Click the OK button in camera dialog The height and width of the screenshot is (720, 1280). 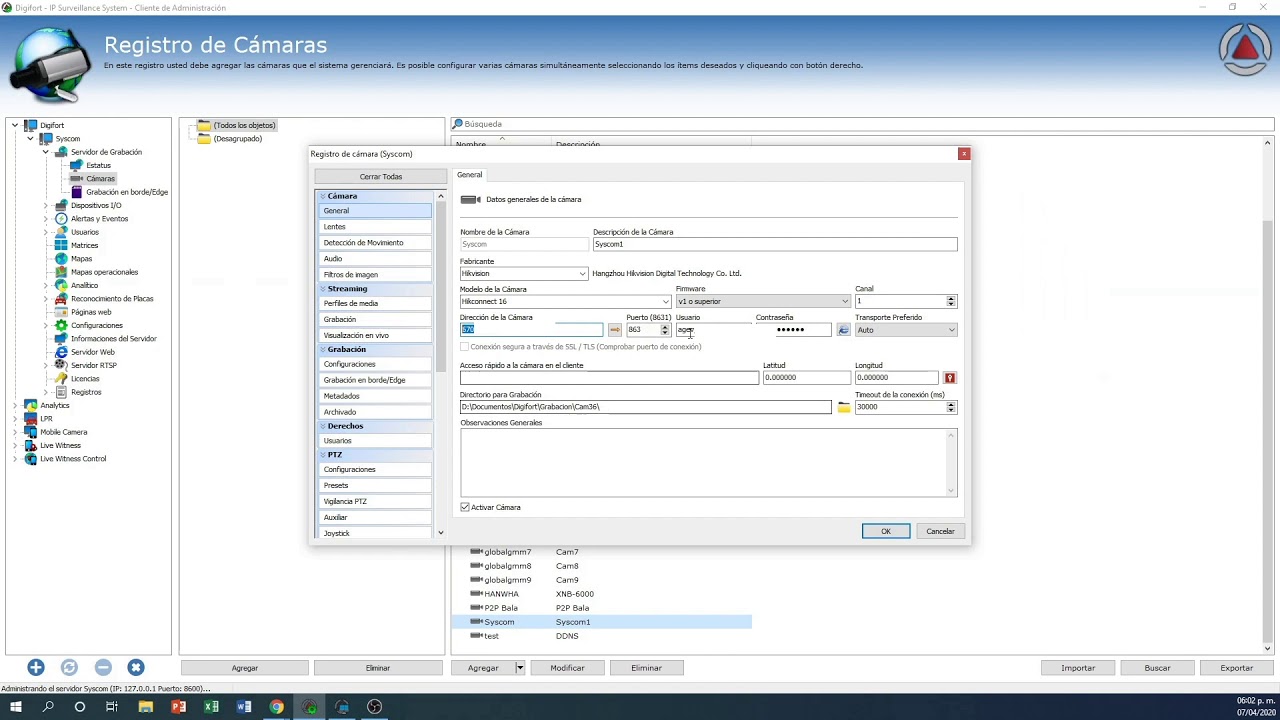885,531
